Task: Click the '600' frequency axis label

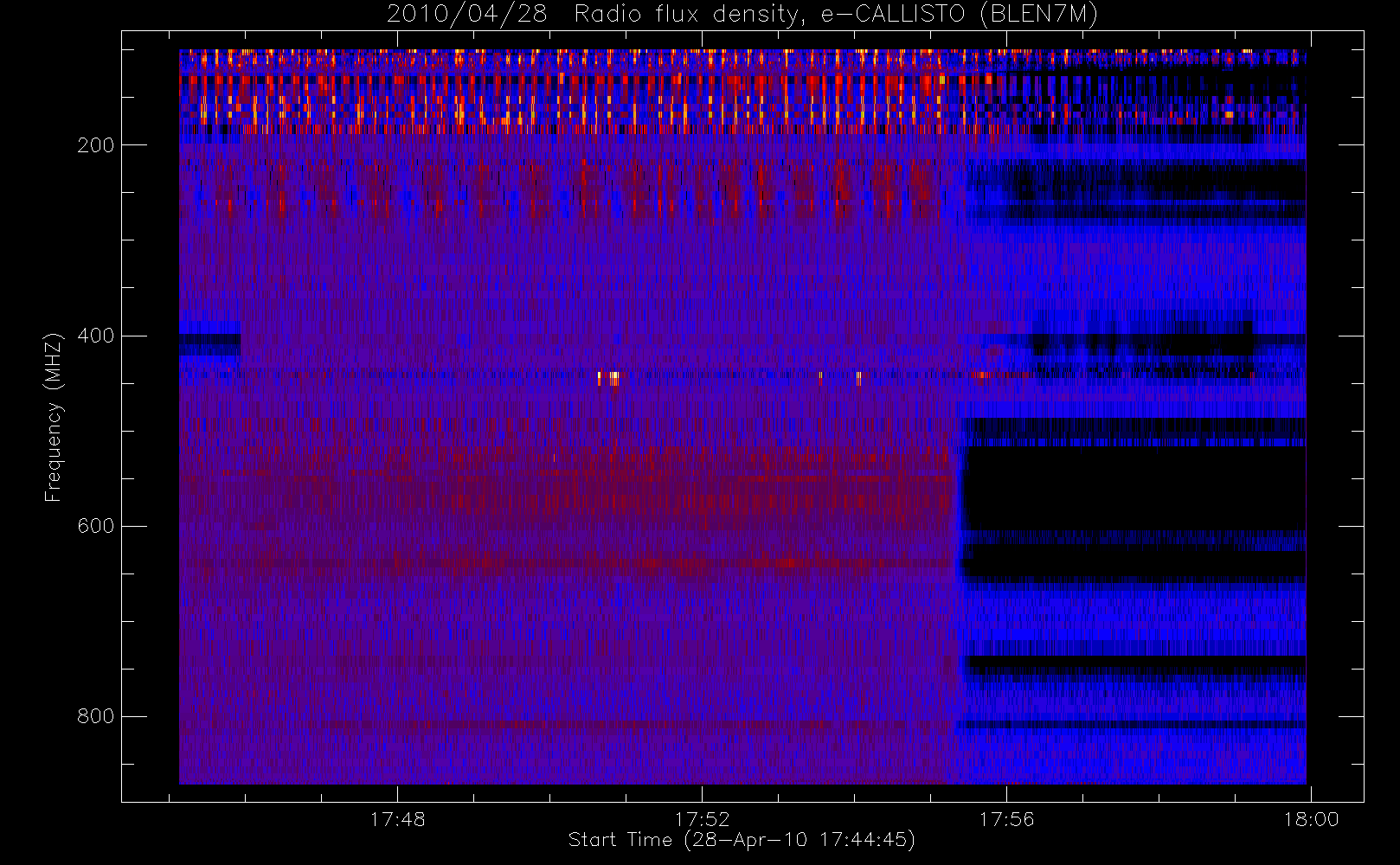Action: coord(95,526)
